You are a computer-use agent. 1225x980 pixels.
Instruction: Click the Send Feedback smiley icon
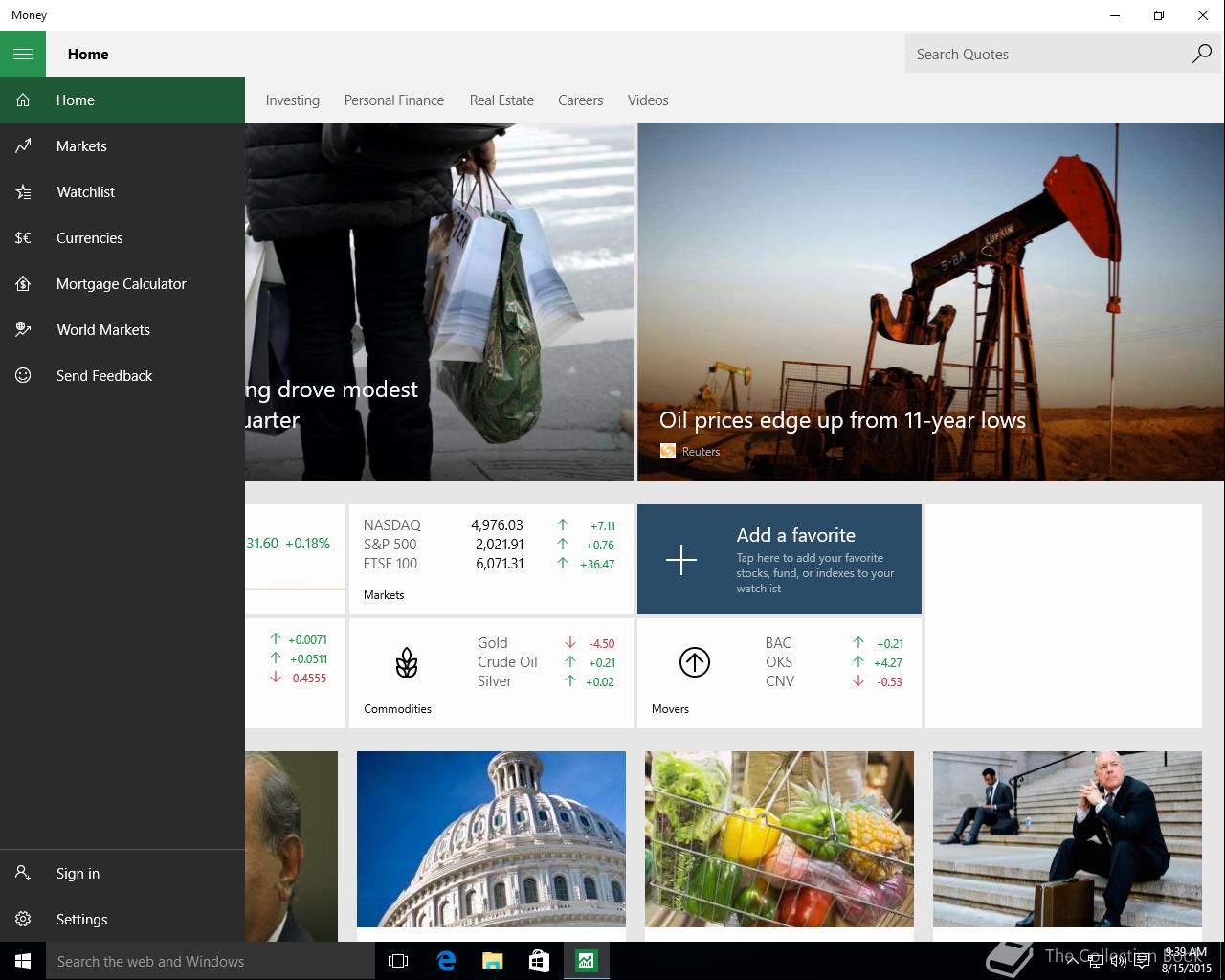(23, 375)
